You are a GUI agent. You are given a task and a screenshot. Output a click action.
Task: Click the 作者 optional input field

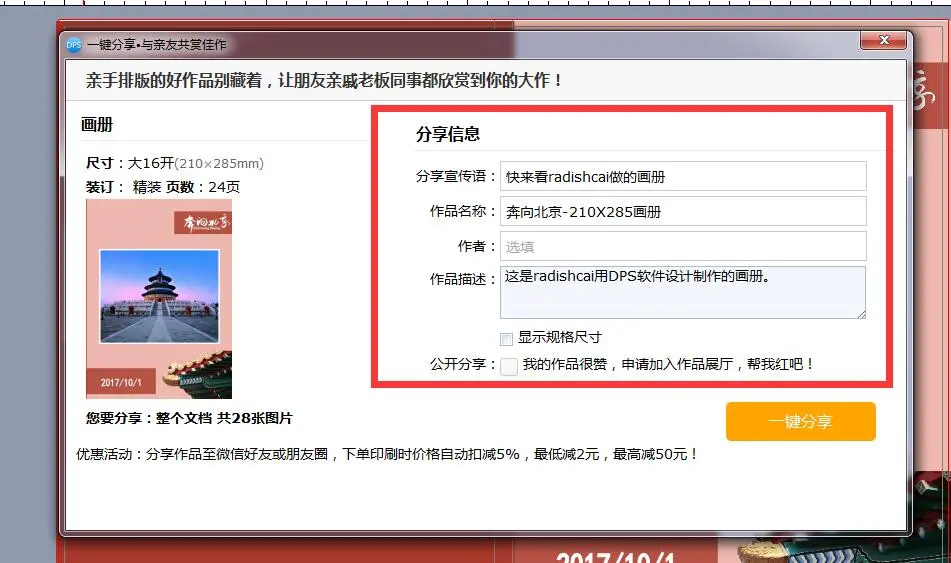click(683, 247)
